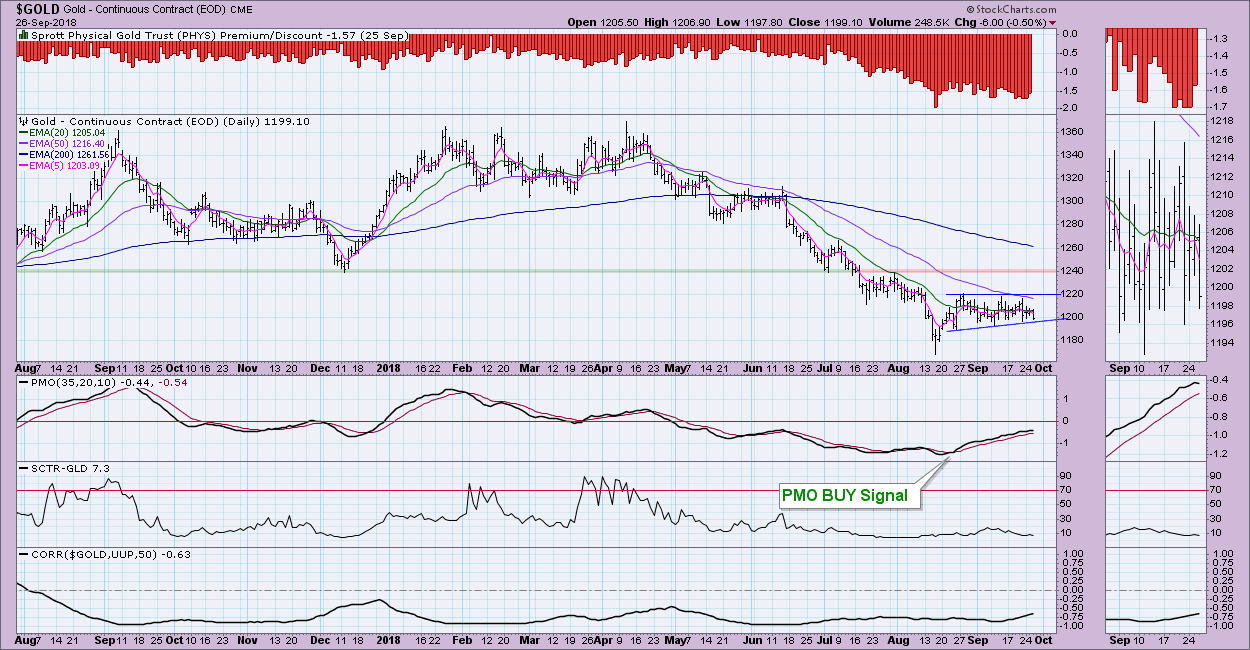Click the PMO BUY Signal annotation box
This screenshot has width=1250, height=650.
(847, 495)
